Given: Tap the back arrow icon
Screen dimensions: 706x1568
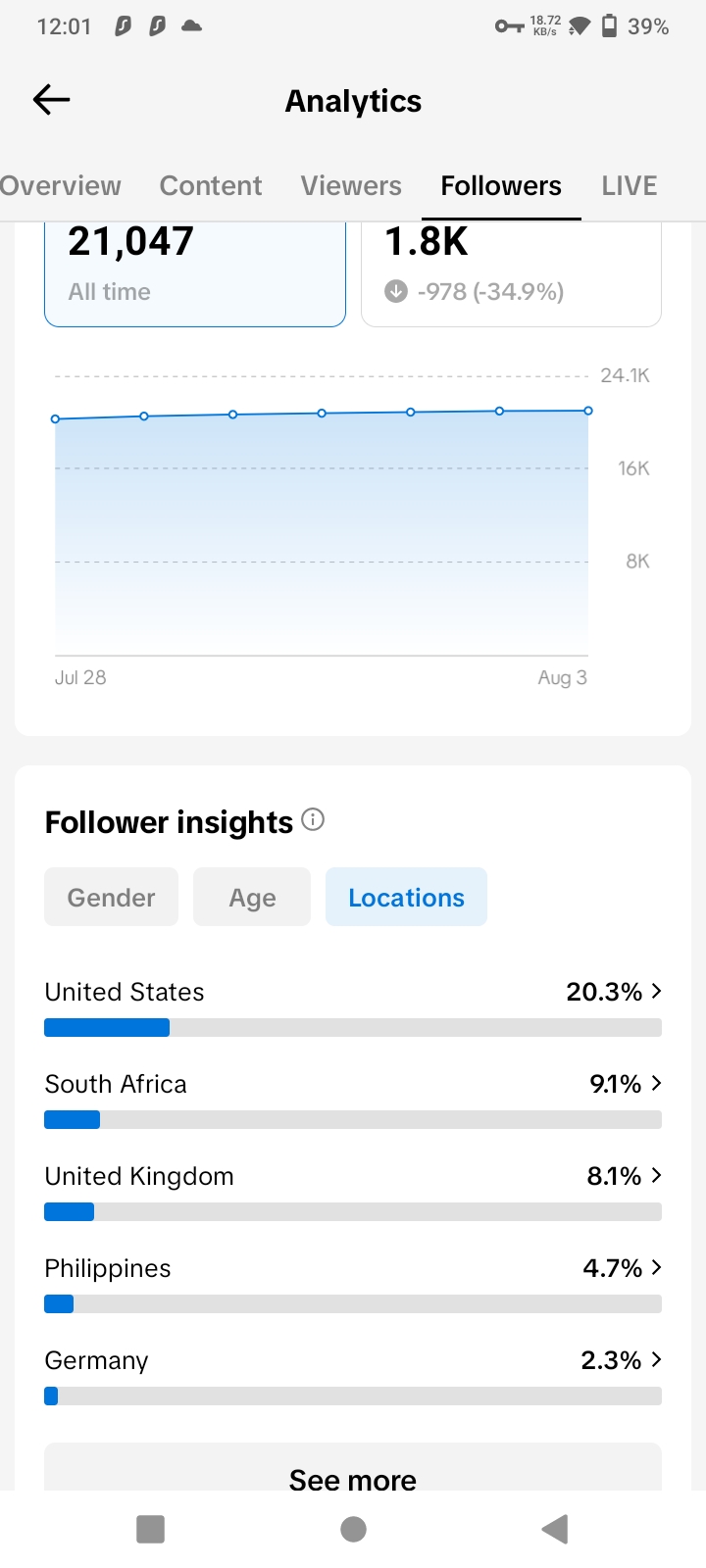Looking at the screenshot, I should click(51, 99).
